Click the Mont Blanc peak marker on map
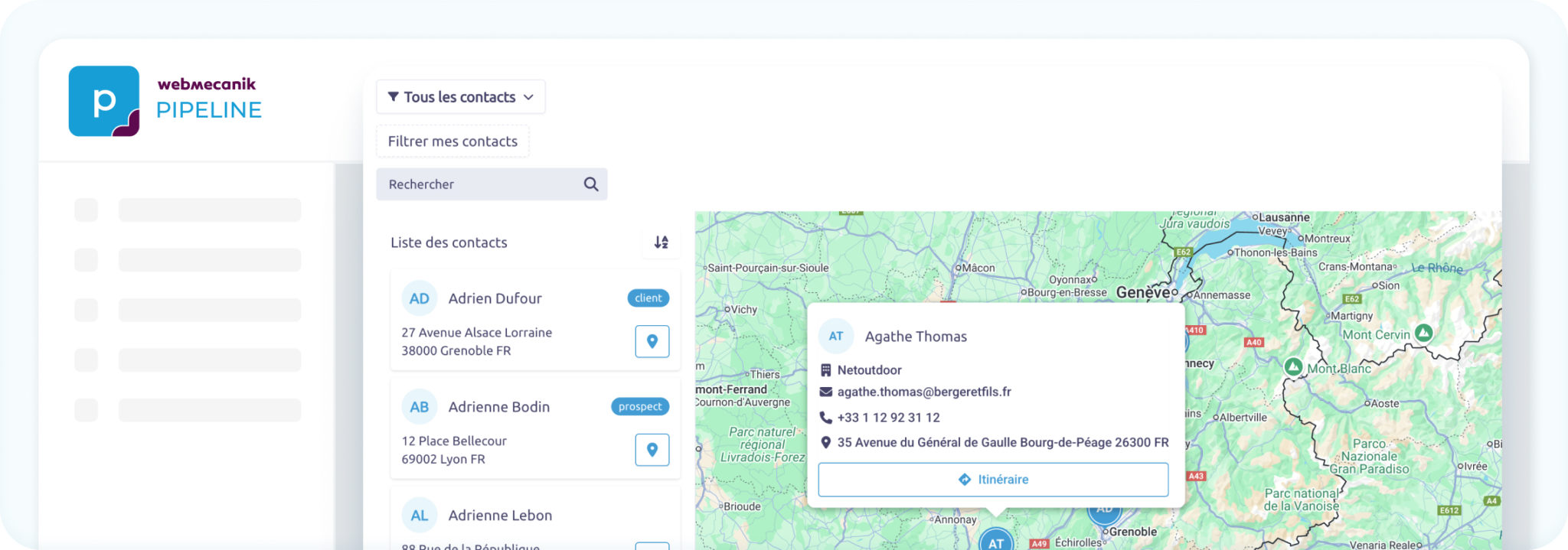Viewport: 1568px width, 550px height. coord(1293,367)
